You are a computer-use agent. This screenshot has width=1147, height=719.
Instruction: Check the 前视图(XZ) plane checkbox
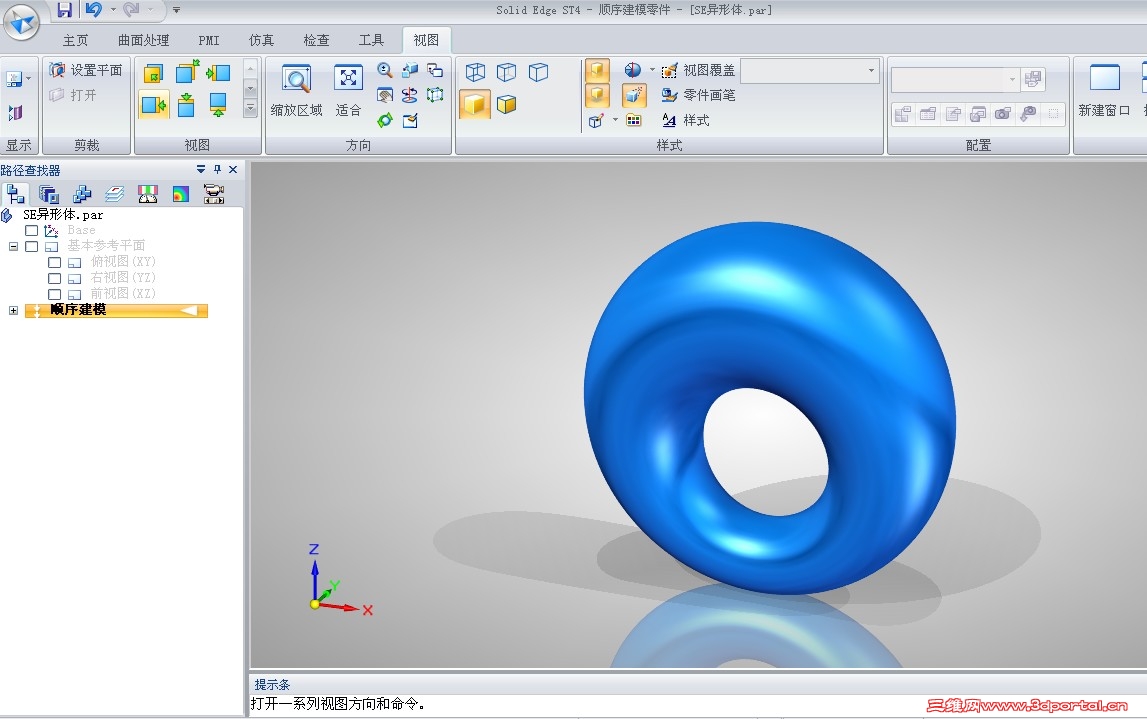54,294
